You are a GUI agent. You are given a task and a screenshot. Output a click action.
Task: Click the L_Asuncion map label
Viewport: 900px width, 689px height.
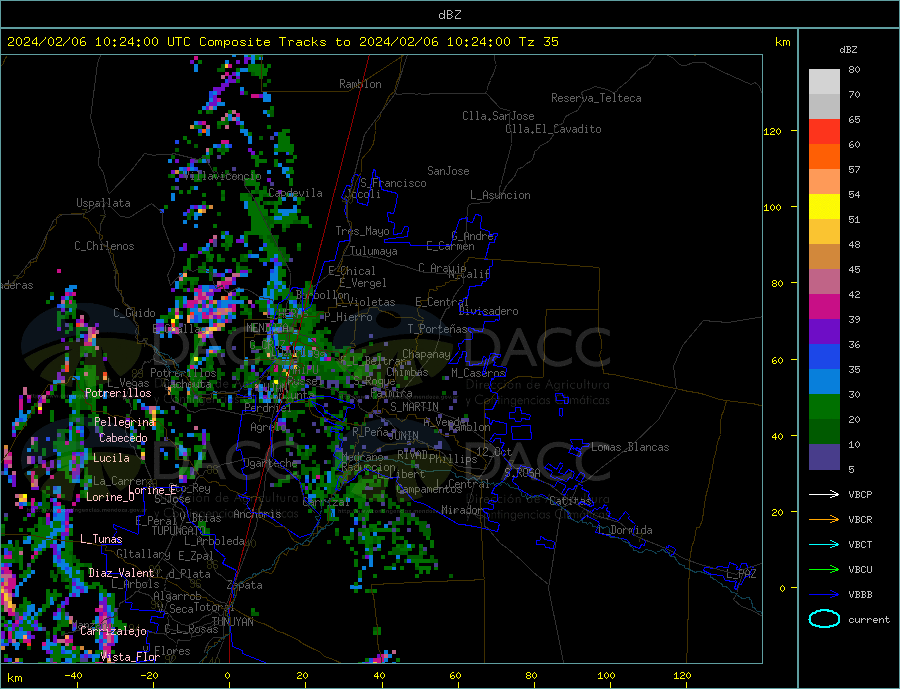[x=500, y=195]
